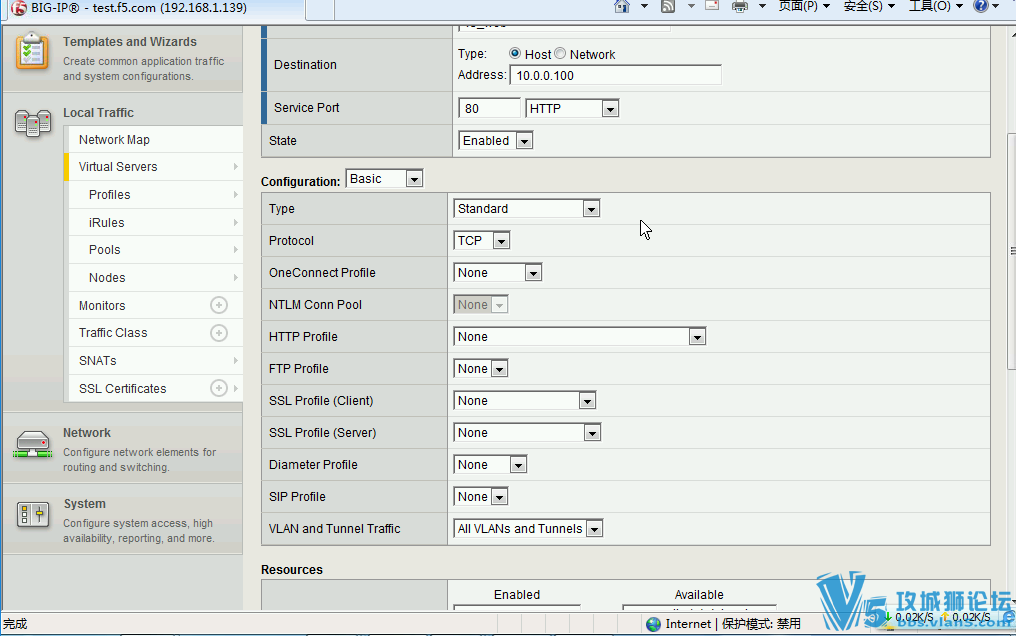Open Print button dropdown arrow
The height and width of the screenshot is (636, 1016).
click(x=762, y=6)
